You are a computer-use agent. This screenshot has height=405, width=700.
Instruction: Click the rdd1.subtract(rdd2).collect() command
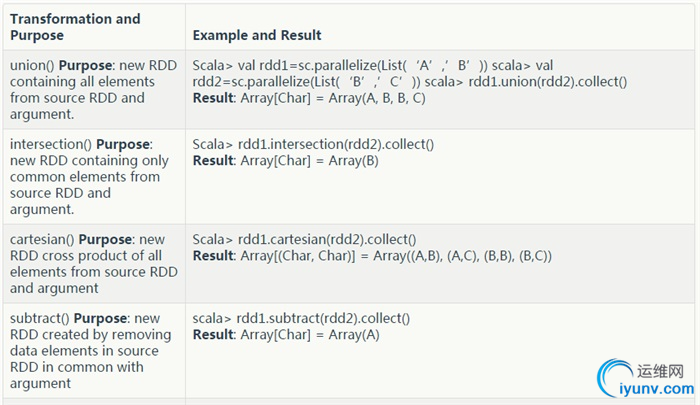pyautogui.click(x=323, y=318)
